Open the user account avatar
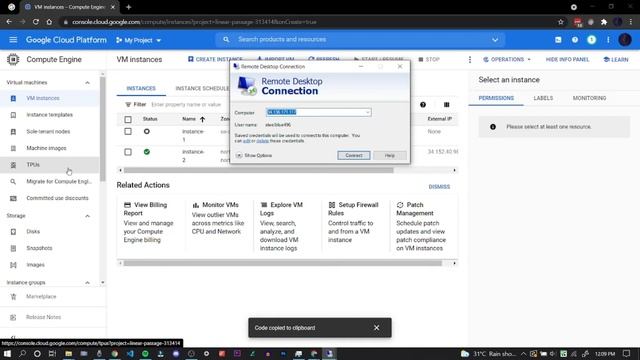The height and width of the screenshot is (360, 640). tap(625, 40)
